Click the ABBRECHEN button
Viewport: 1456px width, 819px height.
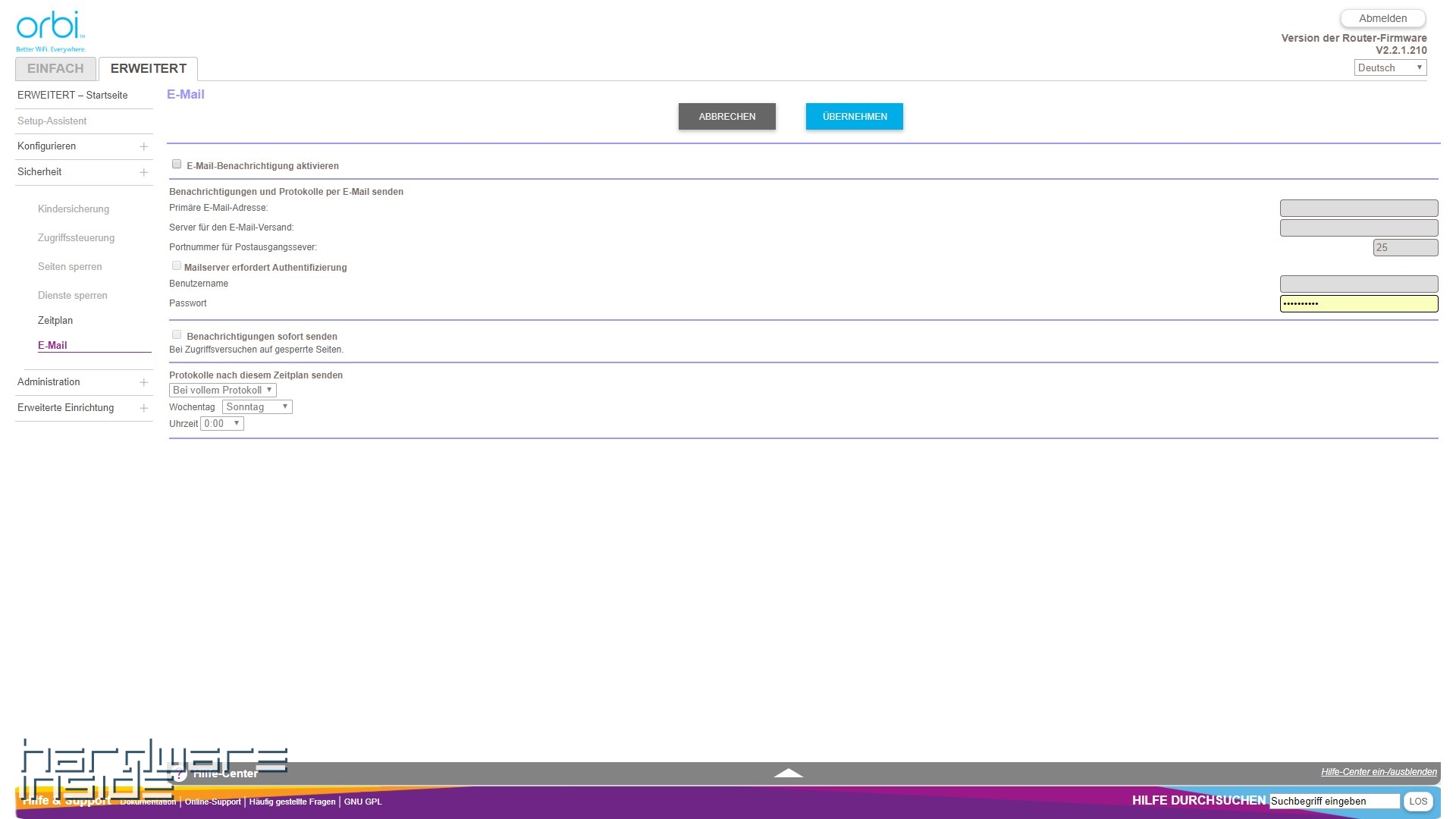(726, 116)
